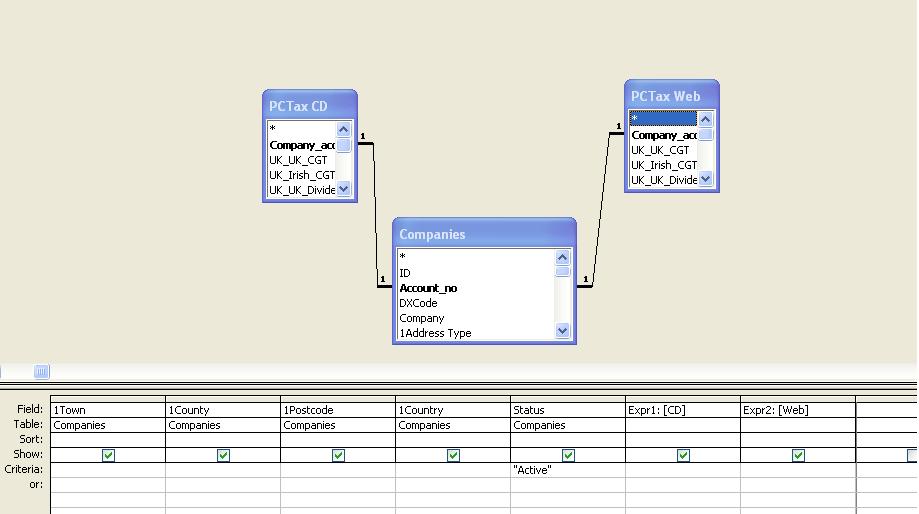Click scroll down arrow in PCTax Web table
919x514 pixels.
[705, 179]
